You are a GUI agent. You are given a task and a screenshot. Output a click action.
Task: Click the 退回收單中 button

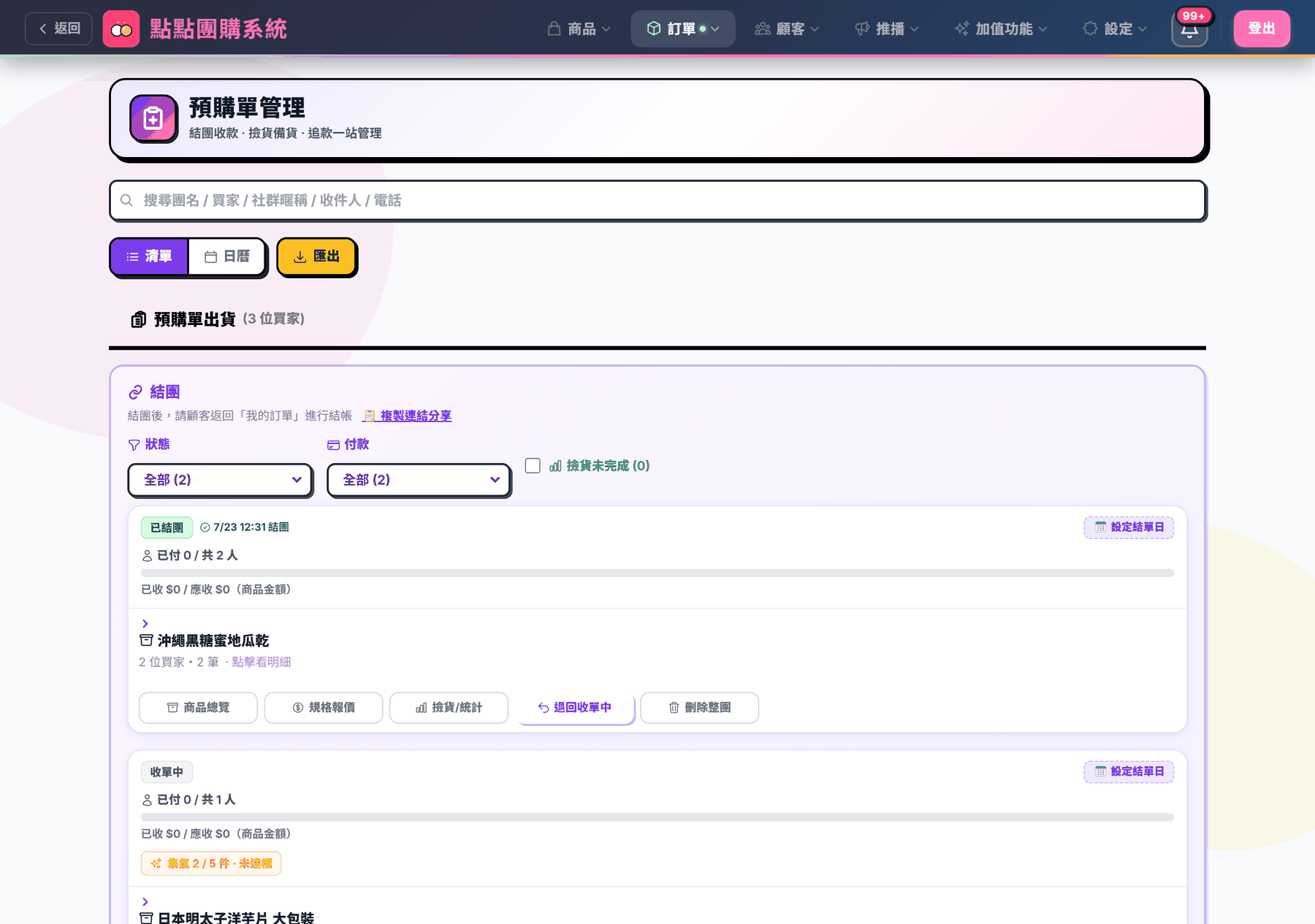pyautogui.click(x=576, y=708)
